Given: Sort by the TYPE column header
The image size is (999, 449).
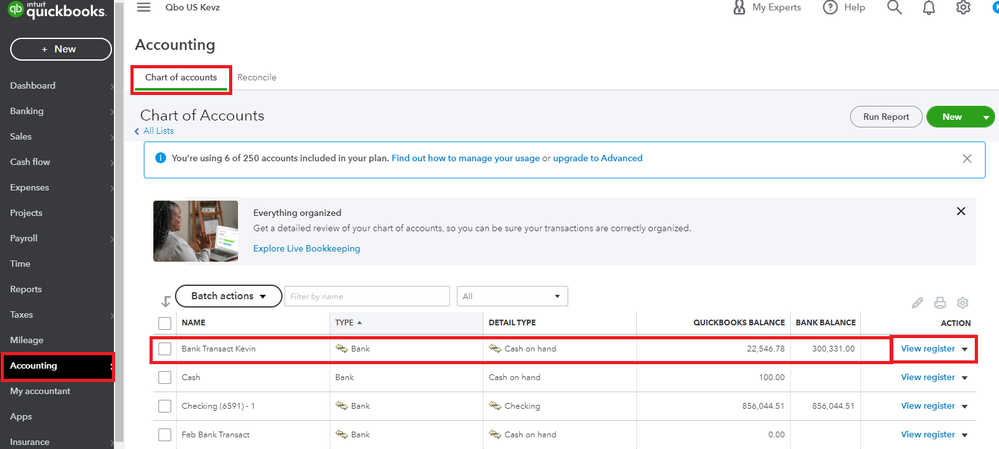Looking at the screenshot, I should point(349,322).
